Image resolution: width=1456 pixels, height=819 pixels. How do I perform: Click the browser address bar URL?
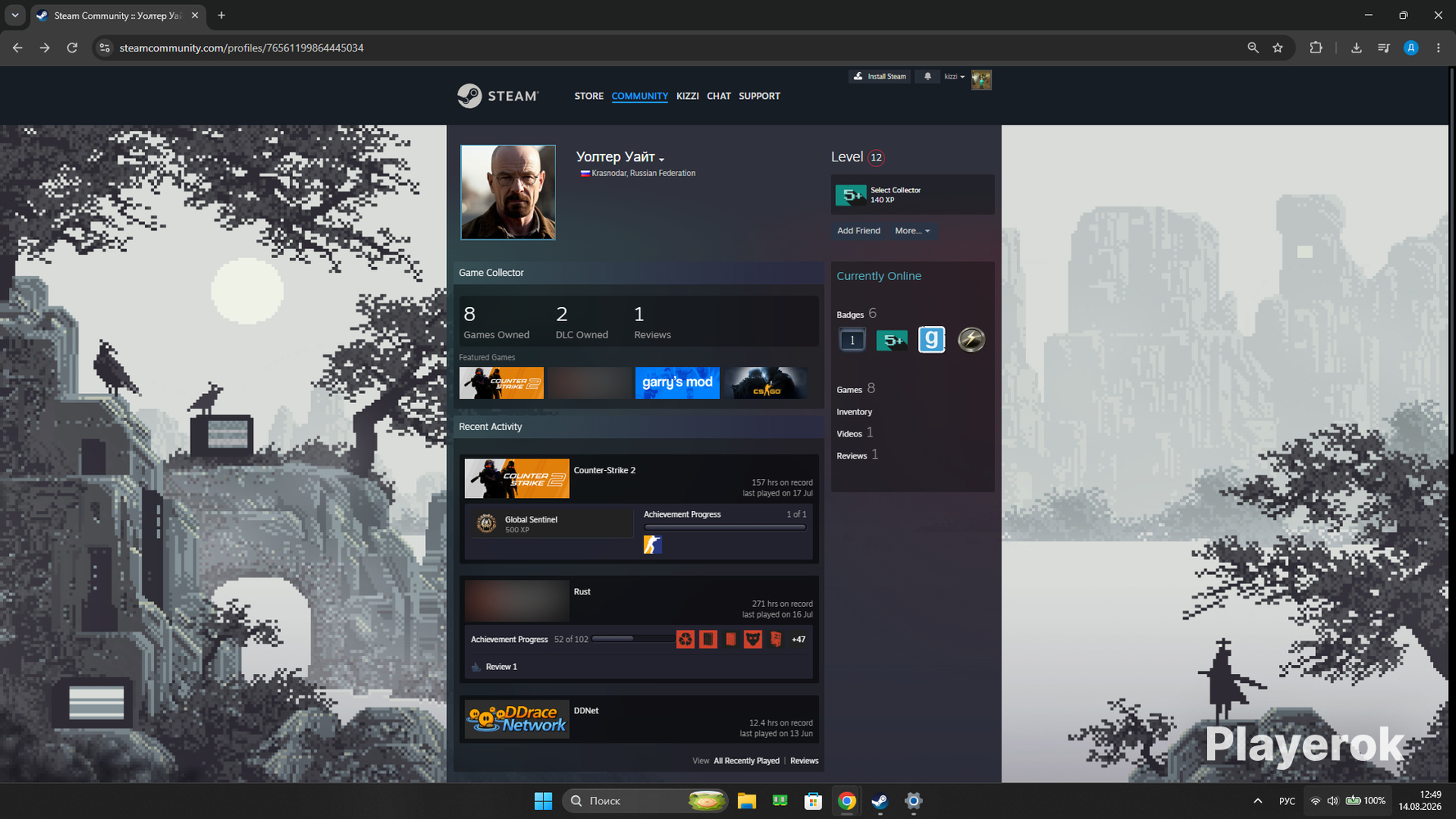click(242, 48)
